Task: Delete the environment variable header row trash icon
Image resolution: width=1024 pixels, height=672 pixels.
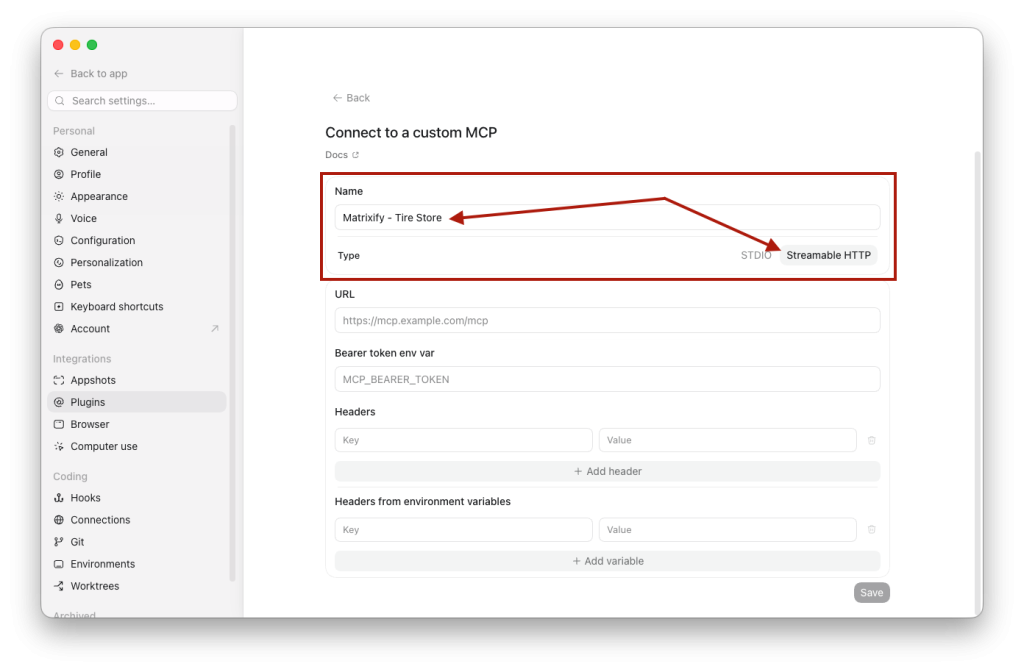Action: point(871,530)
